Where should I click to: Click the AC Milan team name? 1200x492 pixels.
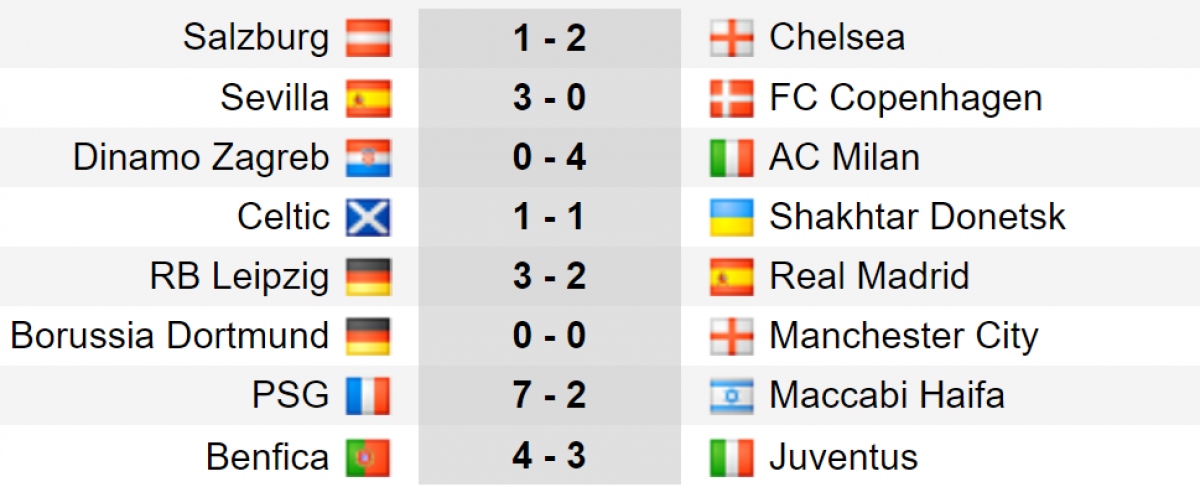[x=844, y=158]
